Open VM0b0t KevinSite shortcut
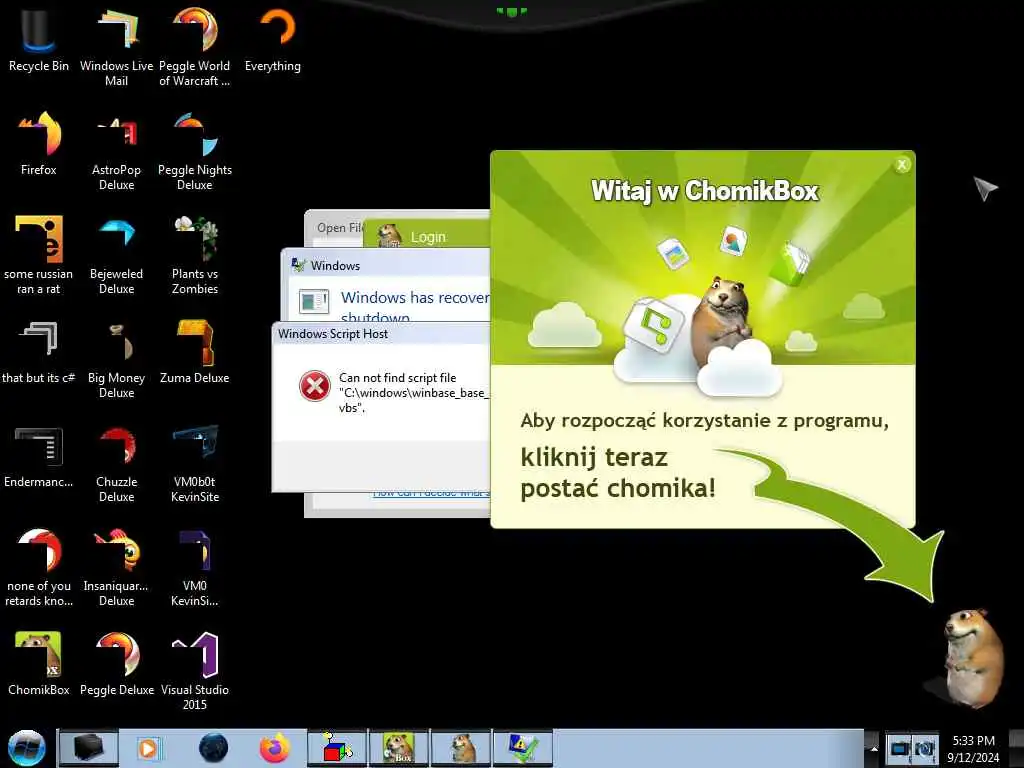 [195, 462]
